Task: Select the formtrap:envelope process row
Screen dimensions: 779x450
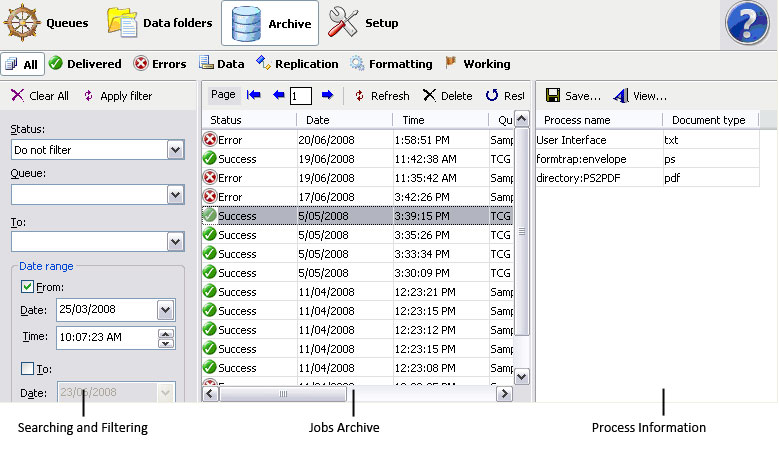Action: click(x=647, y=158)
